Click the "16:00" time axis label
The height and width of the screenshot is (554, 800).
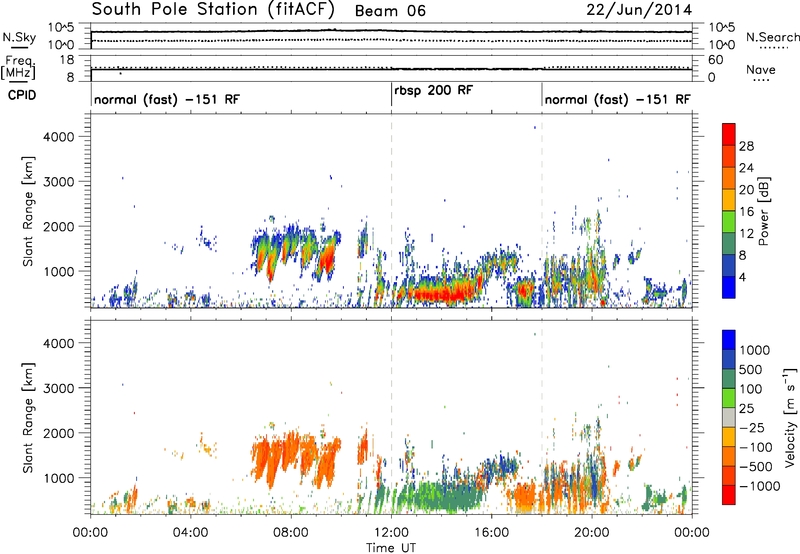point(491,533)
